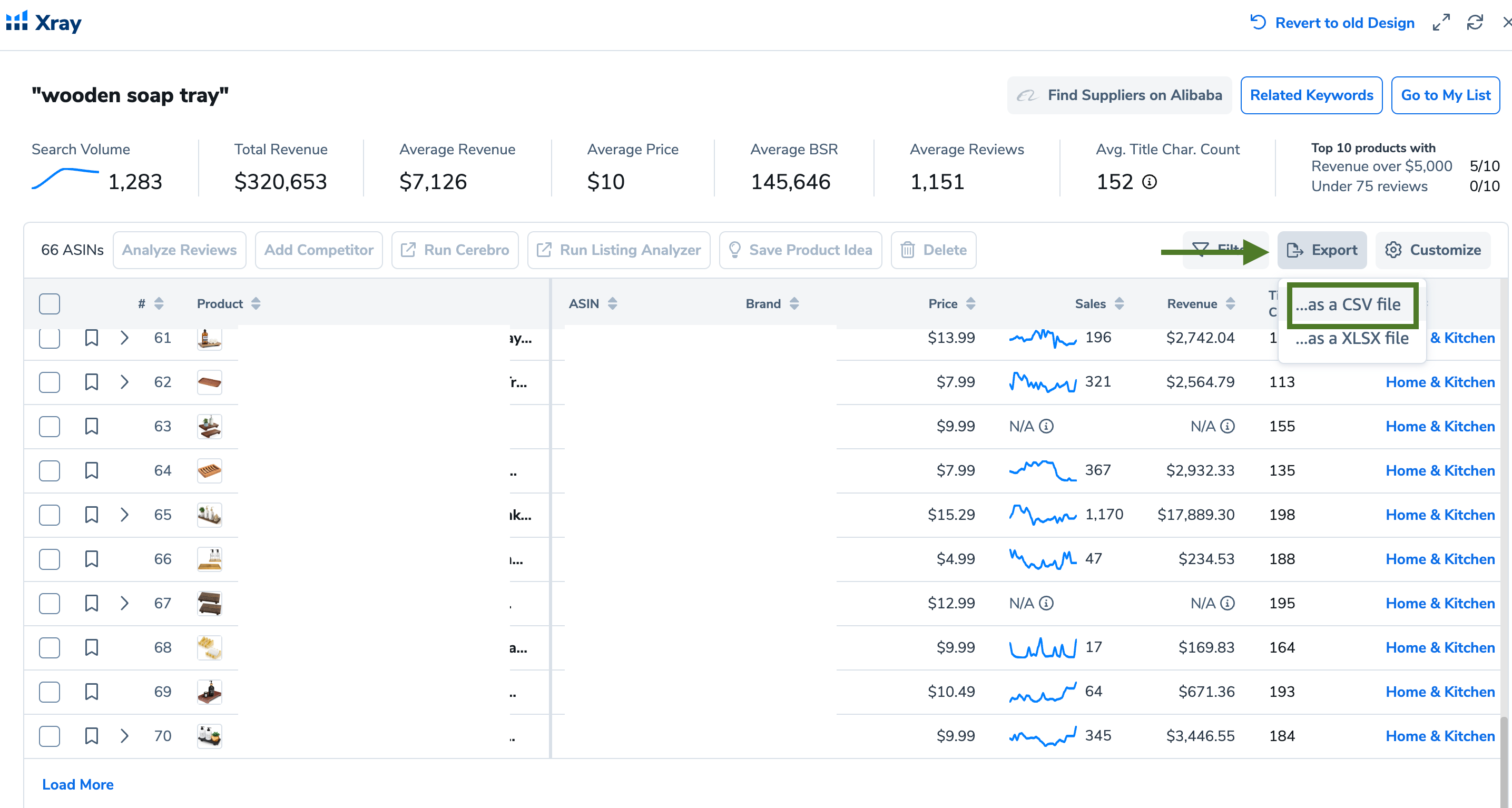Image resolution: width=1512 pixels, height=808 pixels.
Task: Click the expand fullscreen arrows icon
Action: pos(1441,23)
